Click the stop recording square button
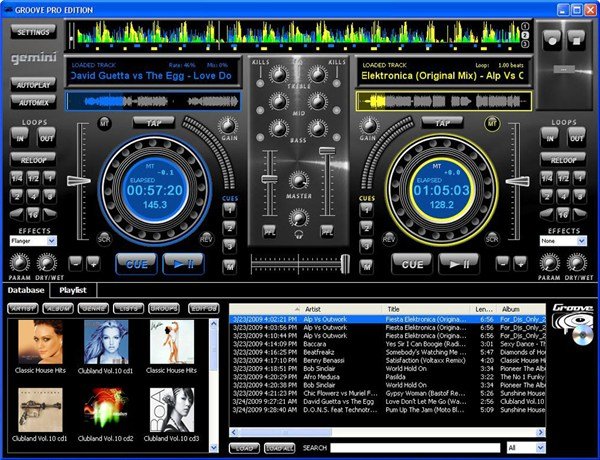 (x=576, y=39)
